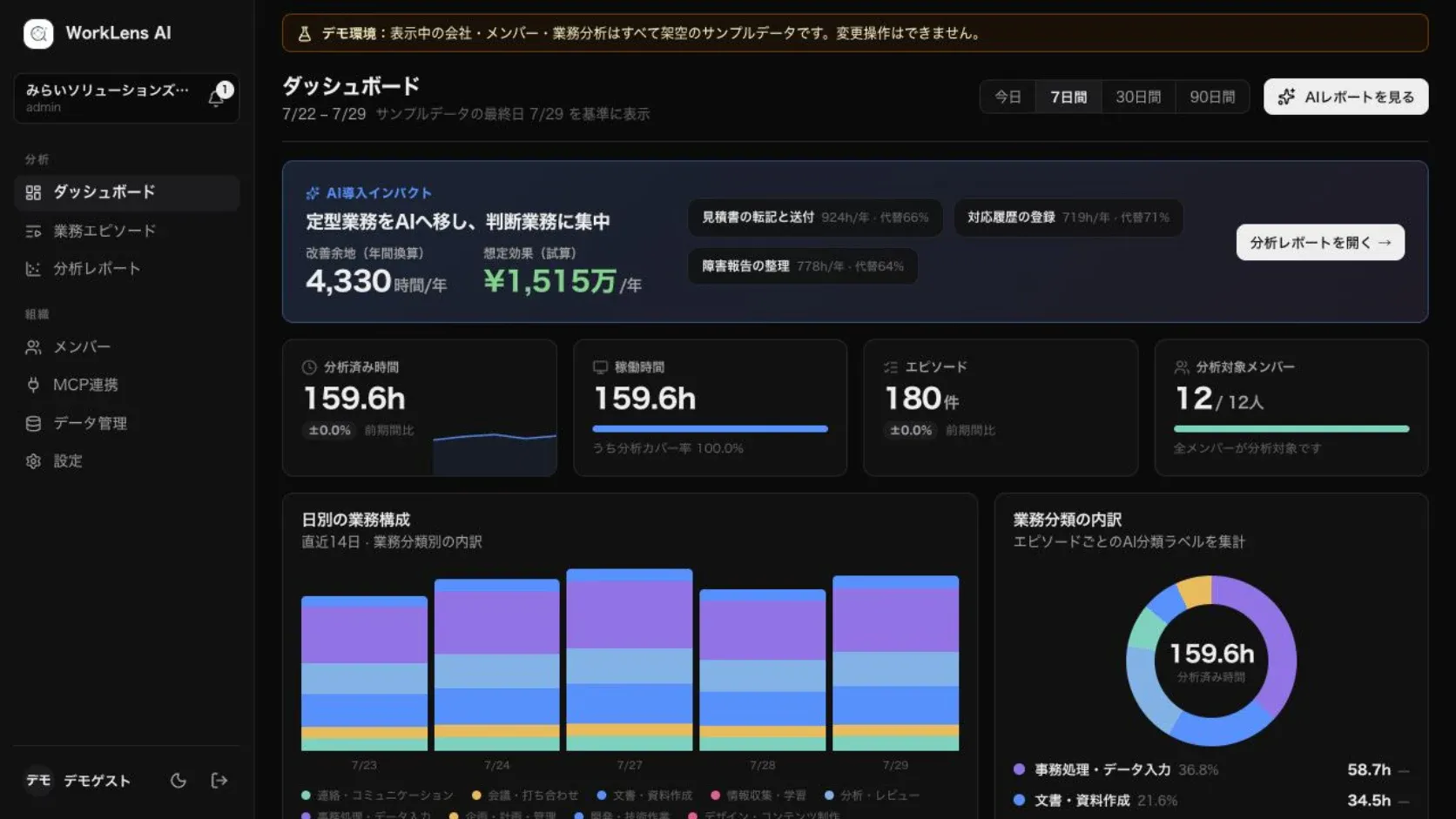Click the people icon on 分析対象メンバー card
Image resolution: width=1456 pixels, height=819 pixels.
[x=1182, y=367]
